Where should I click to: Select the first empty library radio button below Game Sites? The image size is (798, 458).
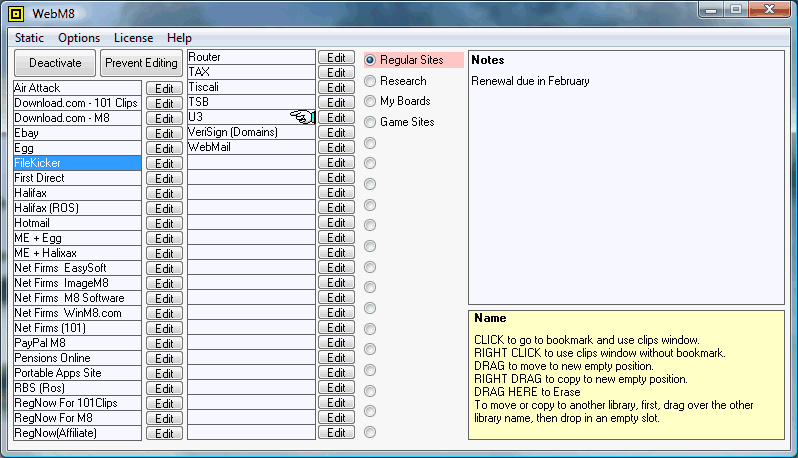click(x=370, y=143)
